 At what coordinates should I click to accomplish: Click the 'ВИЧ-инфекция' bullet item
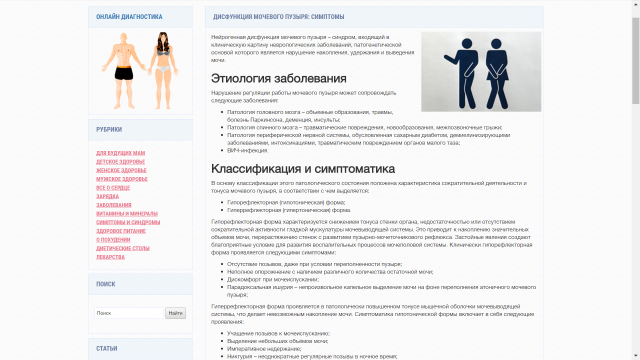click(248, 150)
